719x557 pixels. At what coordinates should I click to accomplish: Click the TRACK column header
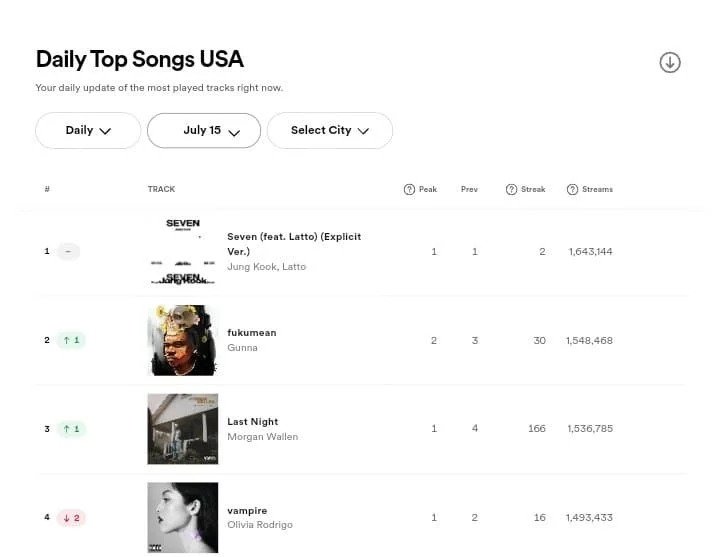tap(161, 189)
